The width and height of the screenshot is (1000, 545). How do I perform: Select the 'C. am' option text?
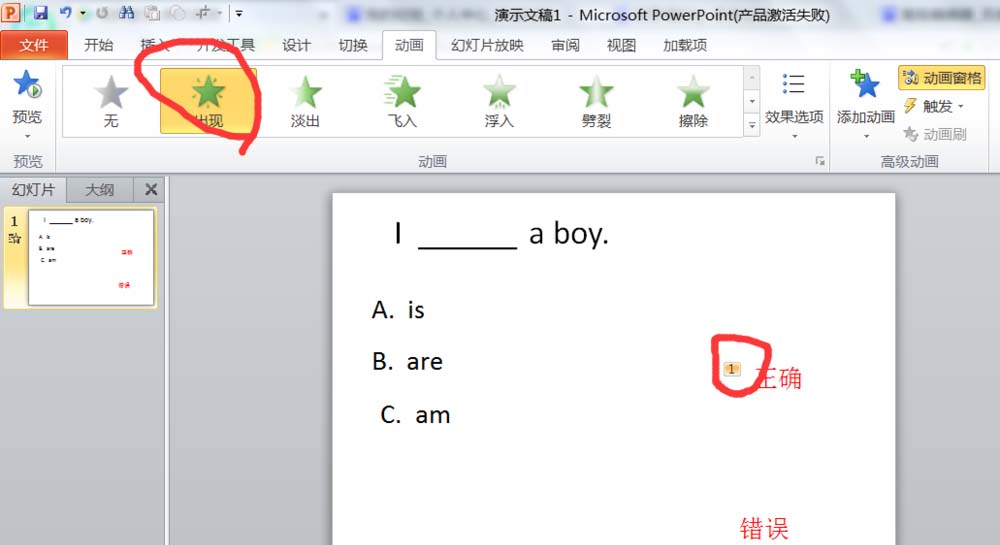pyautogui.click(x=415, y=415)
